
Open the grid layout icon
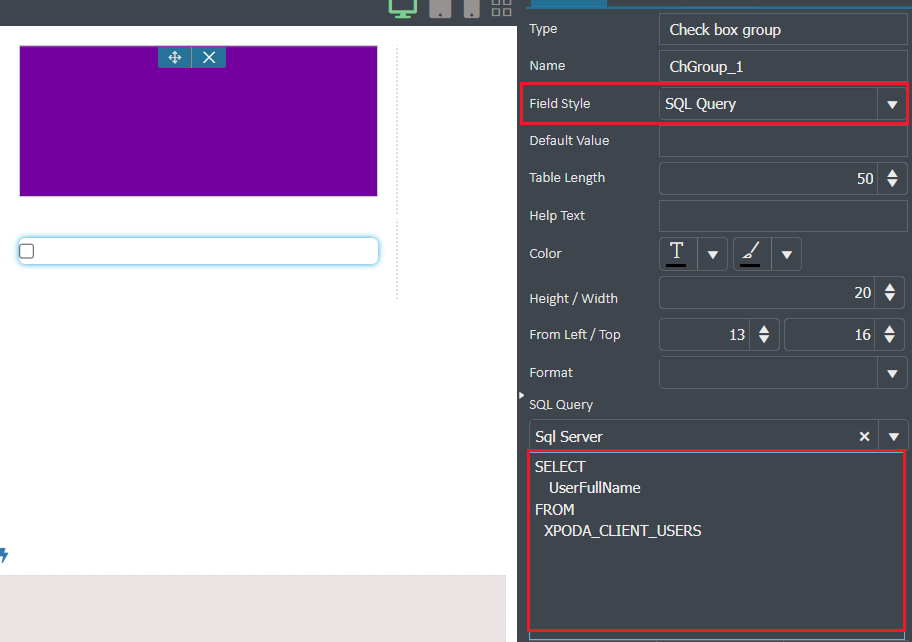501,8
